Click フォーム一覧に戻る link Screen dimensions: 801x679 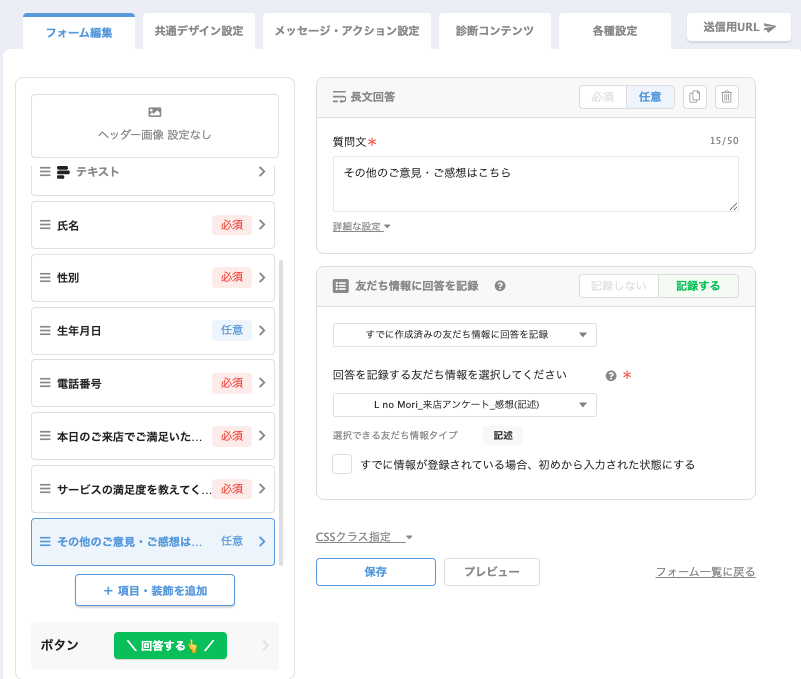[705, 572]
